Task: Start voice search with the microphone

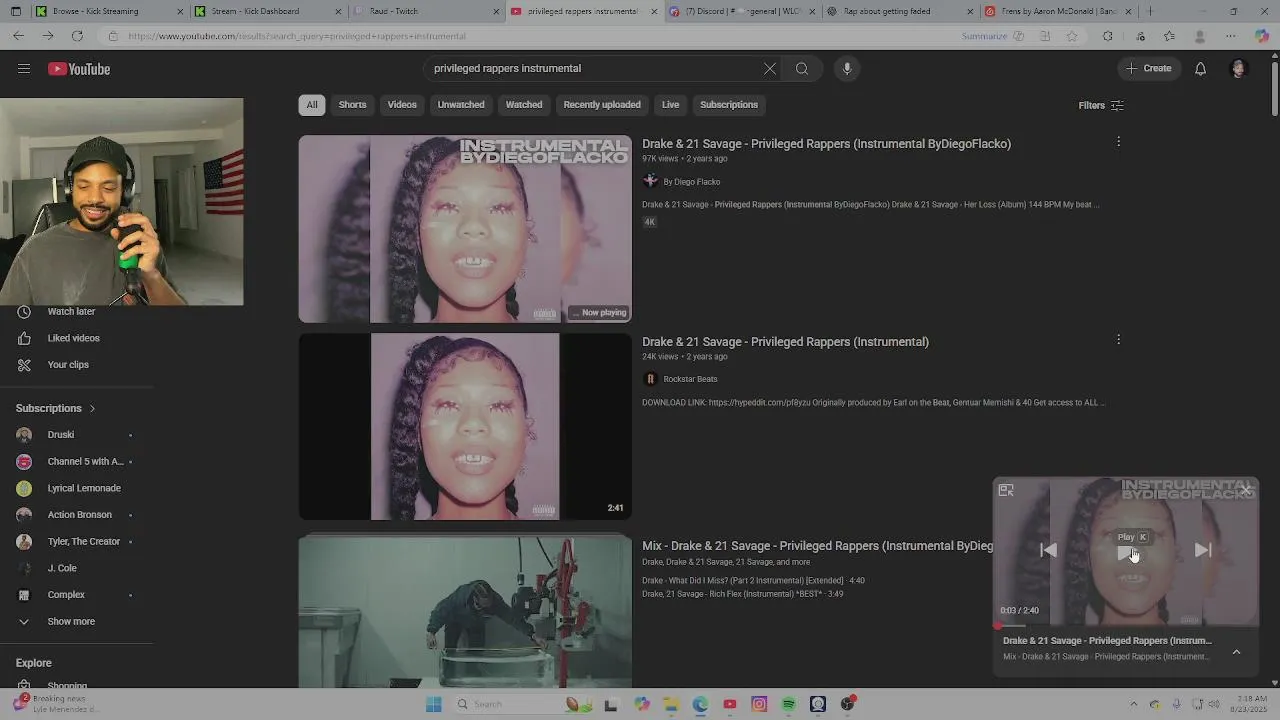Action: click(847, 69)
